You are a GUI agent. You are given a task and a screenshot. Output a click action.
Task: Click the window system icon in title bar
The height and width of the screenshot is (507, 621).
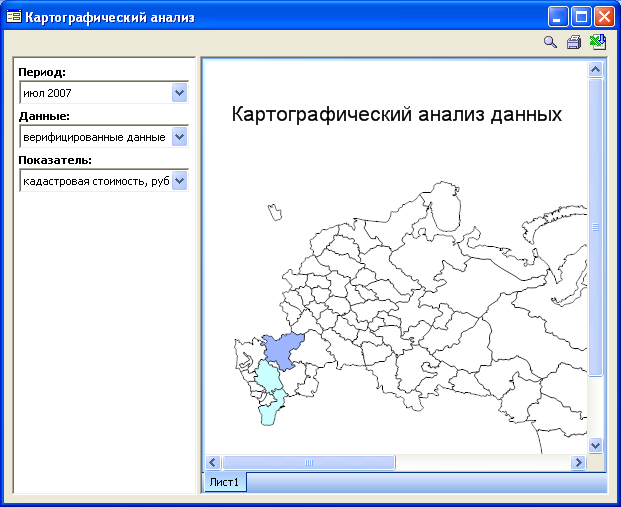[x=14, y=17]
